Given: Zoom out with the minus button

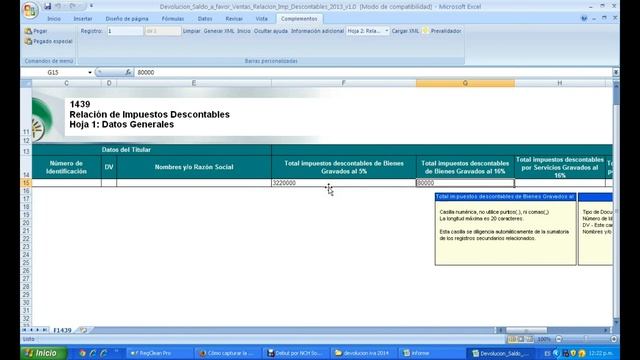Looking at the screenshot, I should tap(559, 339).
